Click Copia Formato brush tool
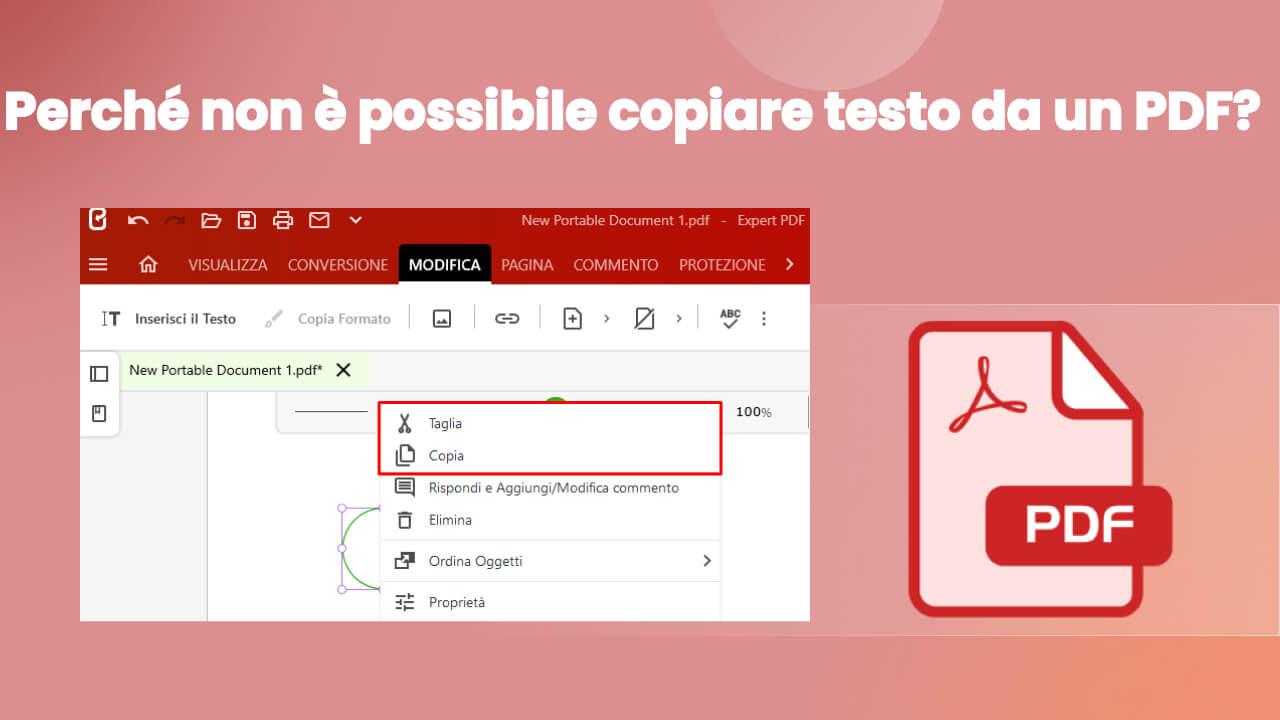1280x720 pixels. coord(327,319)
